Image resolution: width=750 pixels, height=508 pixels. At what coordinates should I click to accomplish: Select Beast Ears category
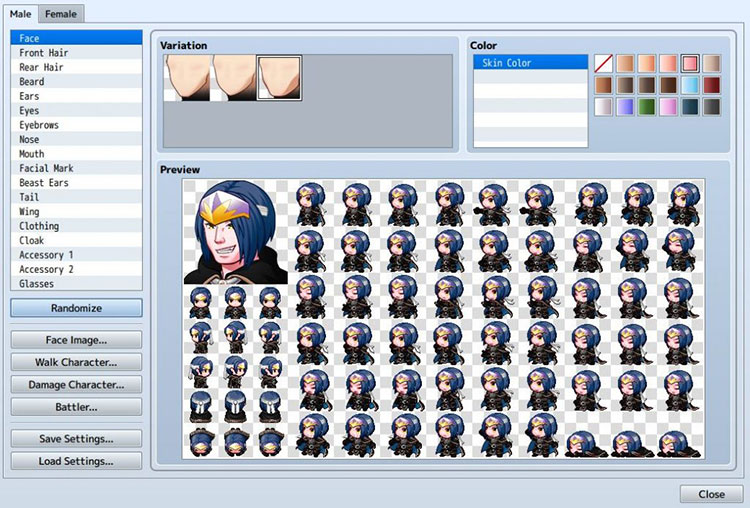coord(77,182)
